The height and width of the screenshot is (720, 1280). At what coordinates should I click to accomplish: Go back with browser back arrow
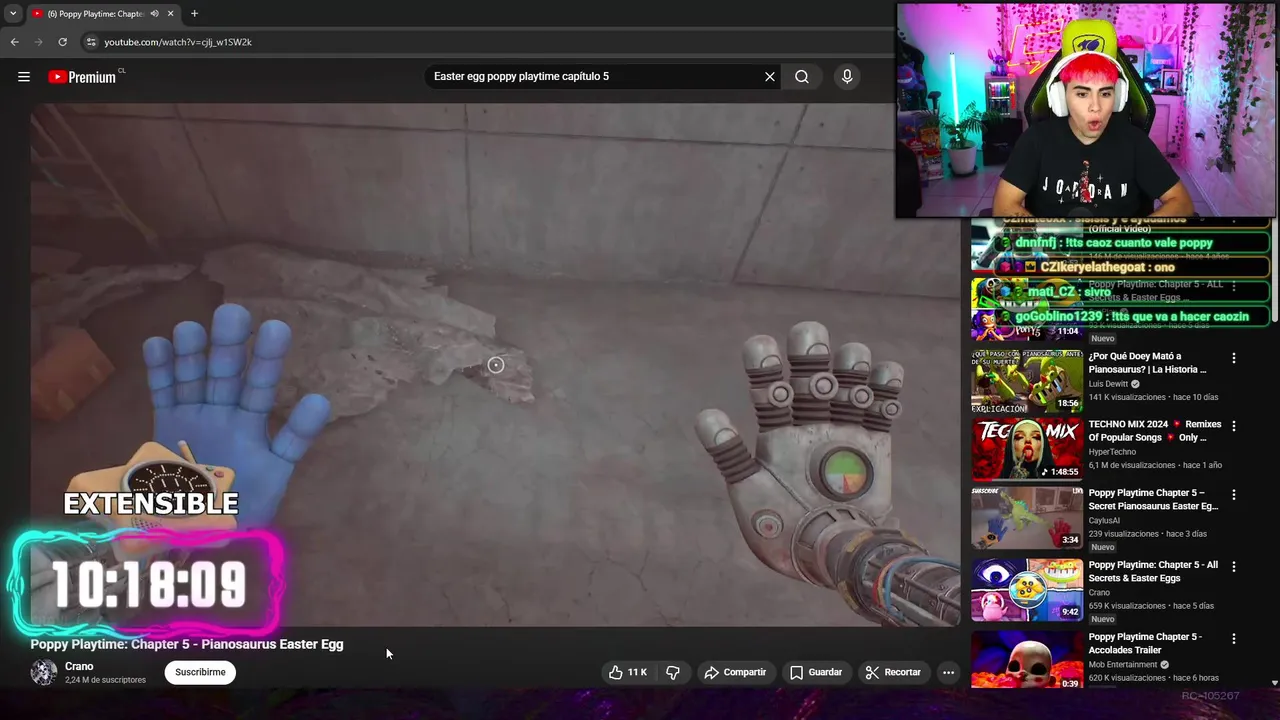[x=15, y=42]
